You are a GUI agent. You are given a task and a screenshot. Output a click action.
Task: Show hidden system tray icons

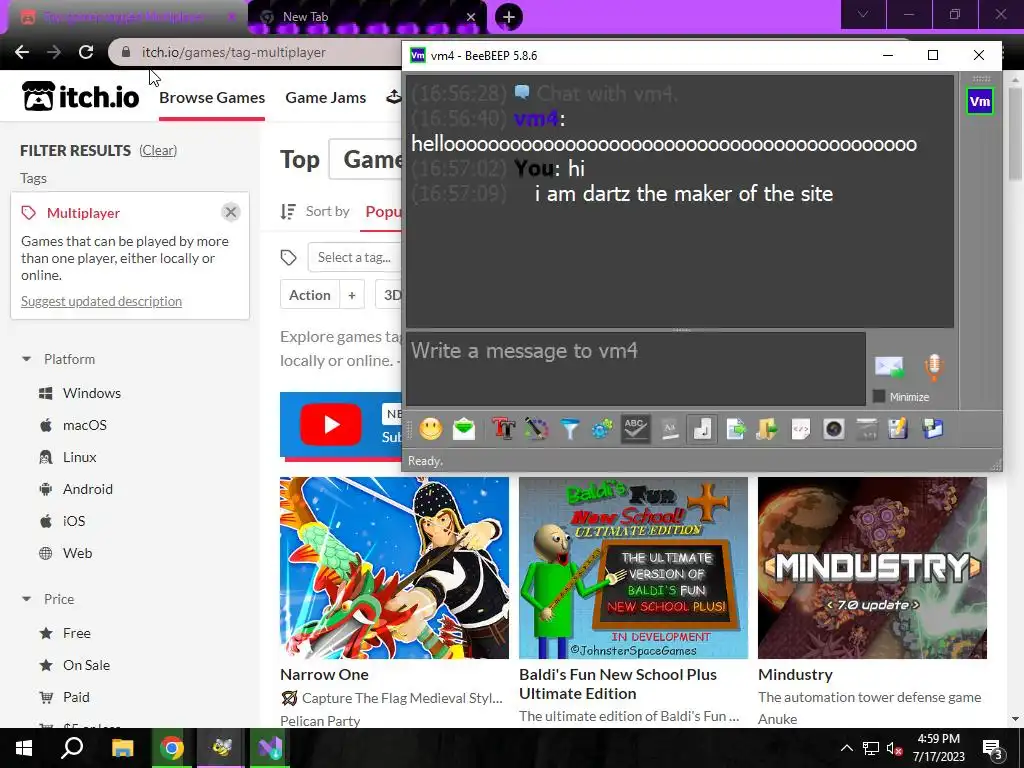click(x=846, y=748)
